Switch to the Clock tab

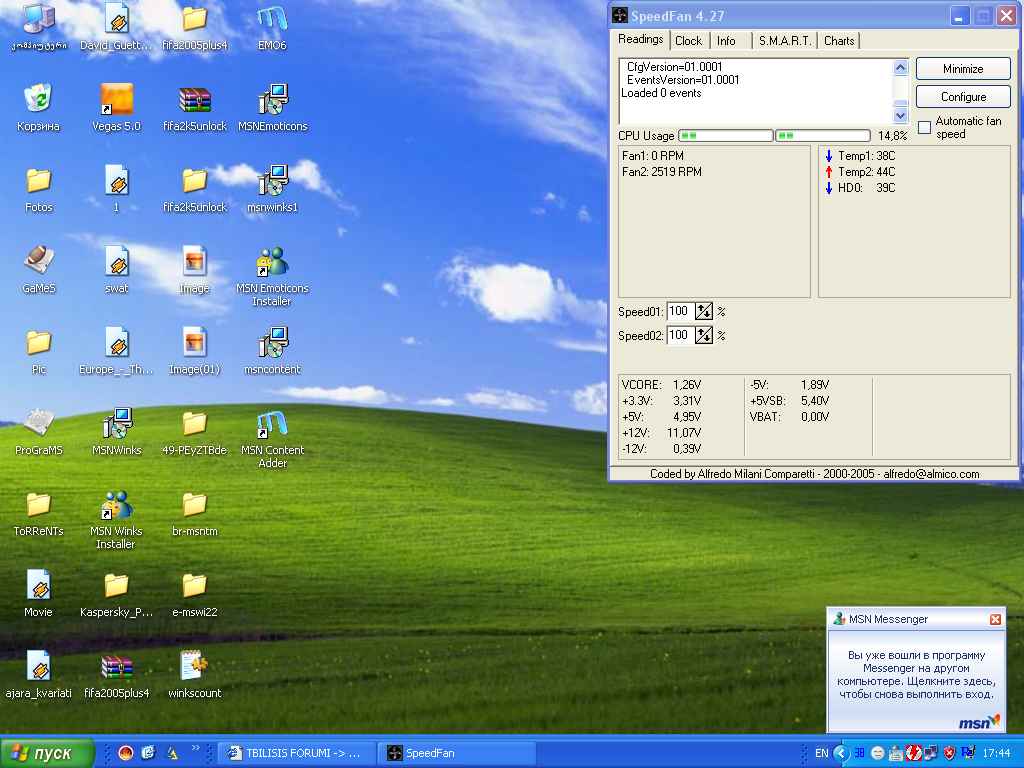(688, 40)
